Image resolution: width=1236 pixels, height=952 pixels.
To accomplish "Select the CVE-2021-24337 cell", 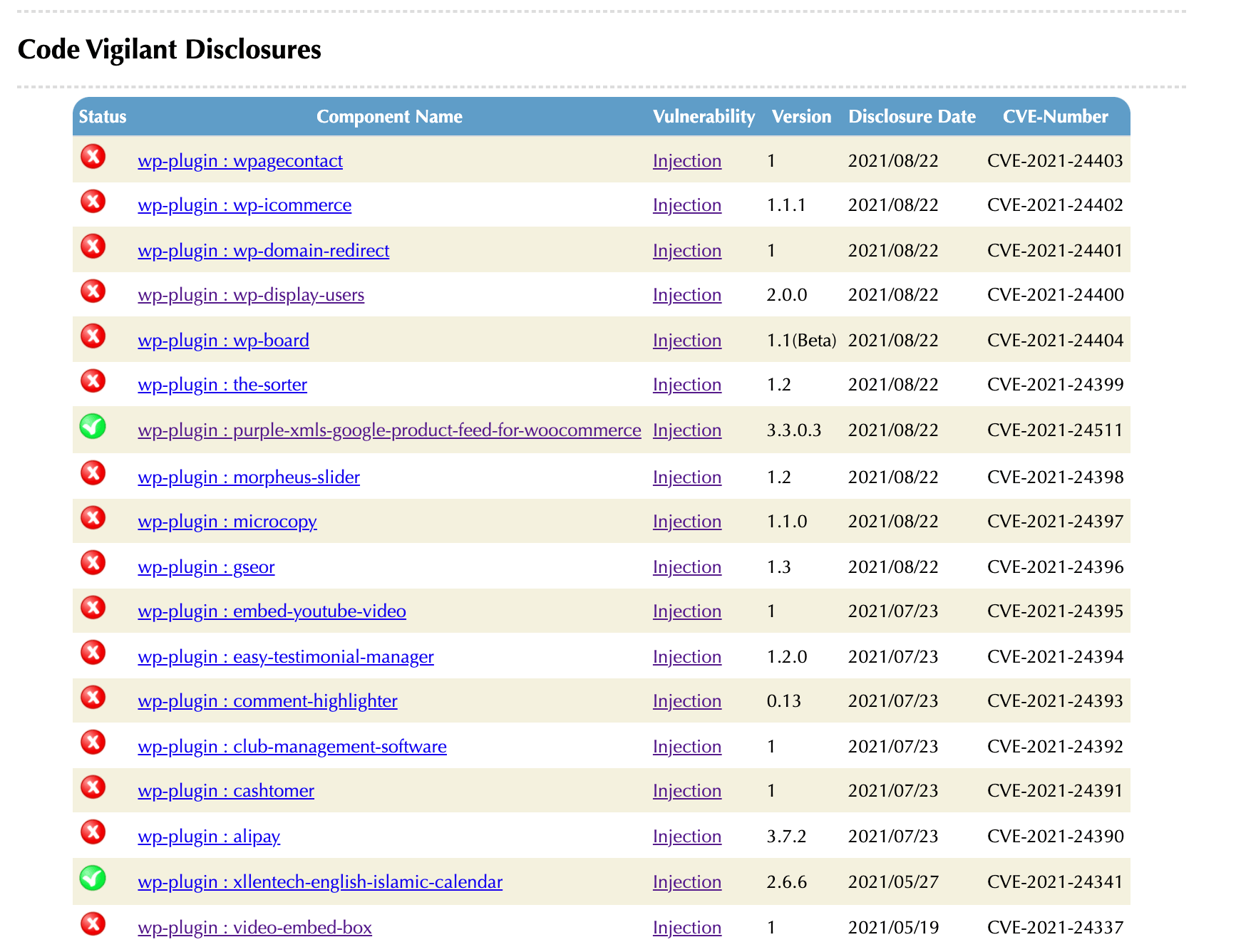I will 1055,928.
